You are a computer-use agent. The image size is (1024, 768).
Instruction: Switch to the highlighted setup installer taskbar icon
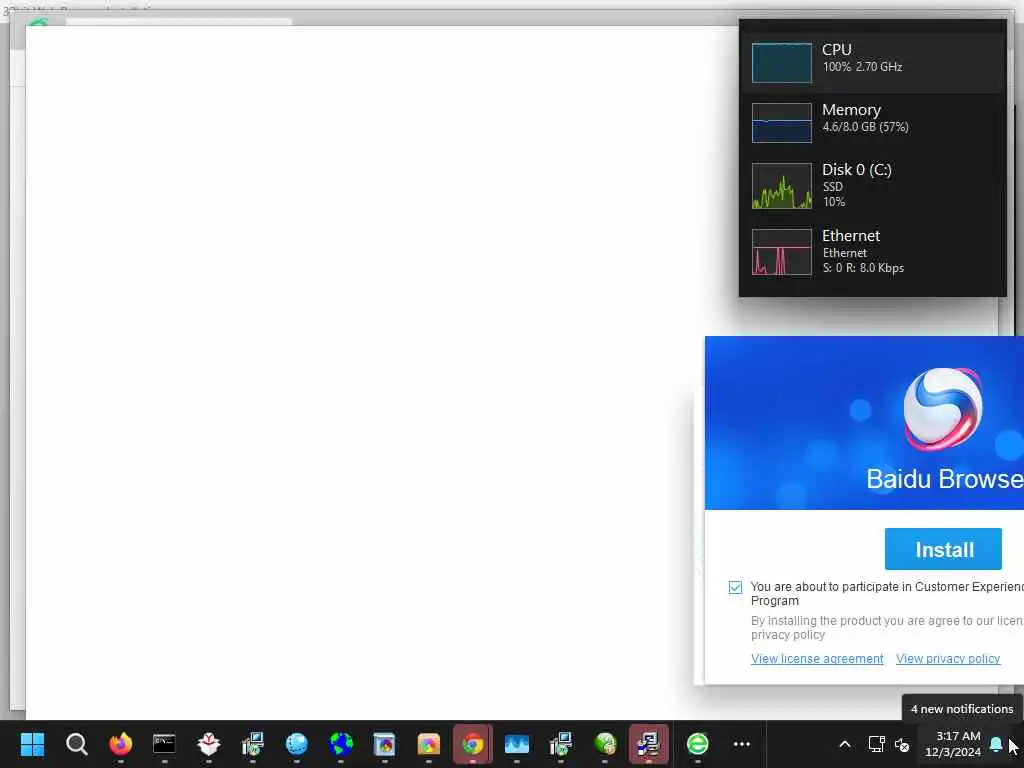tap(648, 744)
